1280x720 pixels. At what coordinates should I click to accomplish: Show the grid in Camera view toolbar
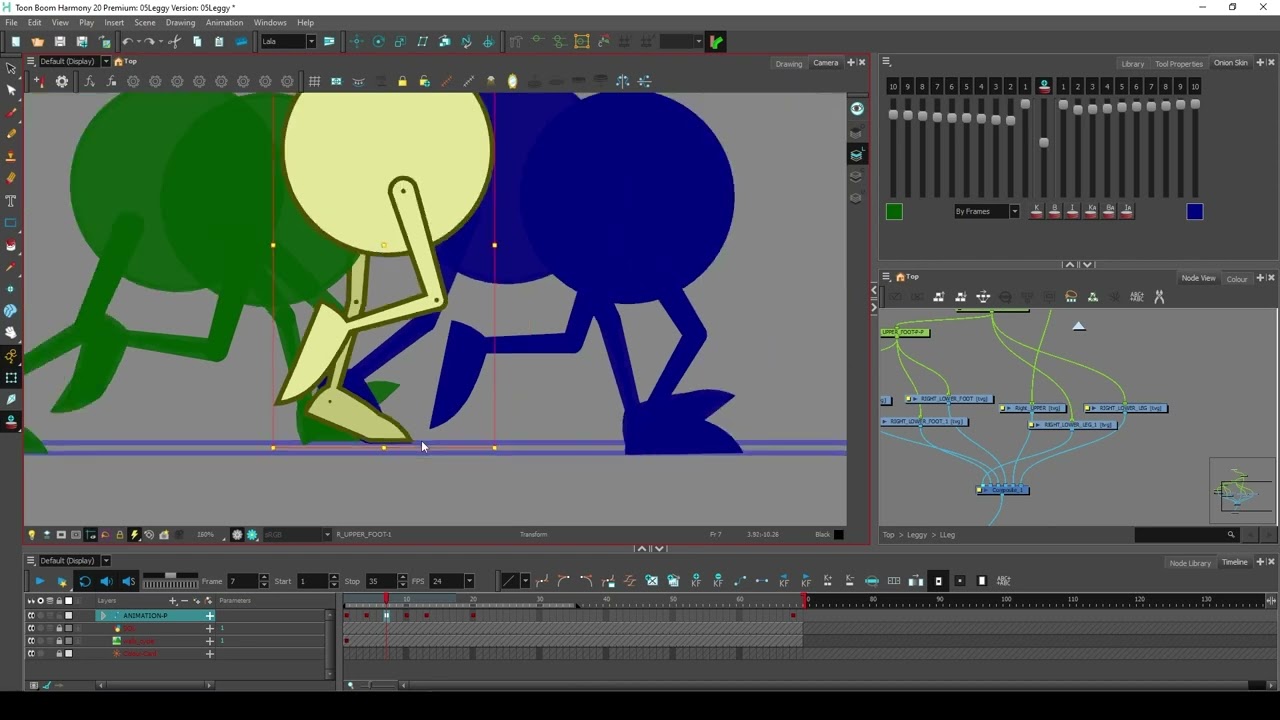point(314,81)
